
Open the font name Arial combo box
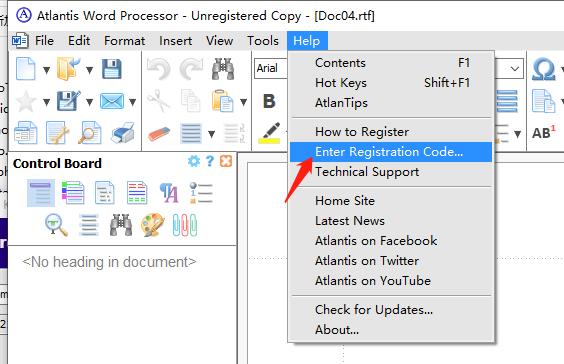[271, 68]
